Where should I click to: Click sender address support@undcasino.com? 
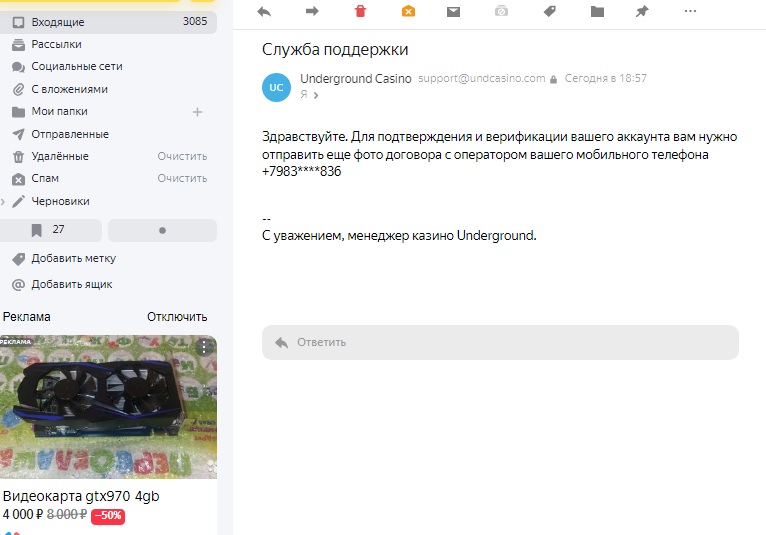(482, 78)
